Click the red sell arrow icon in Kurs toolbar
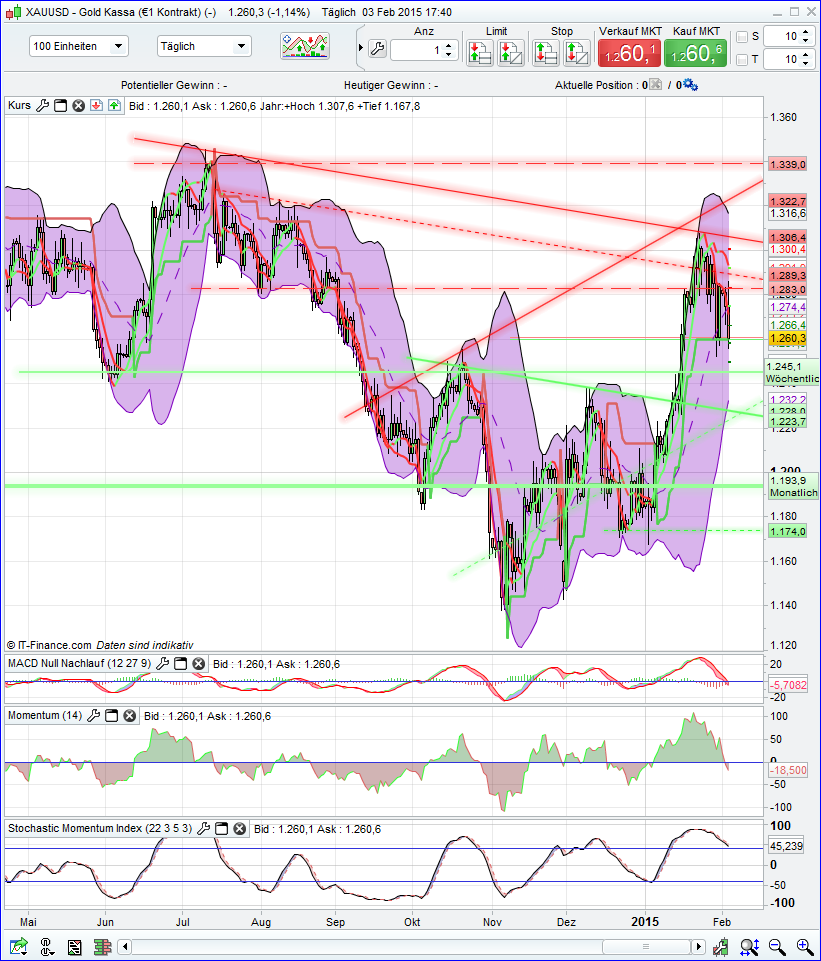Viewport: 821px width, 961px height. 96,104
